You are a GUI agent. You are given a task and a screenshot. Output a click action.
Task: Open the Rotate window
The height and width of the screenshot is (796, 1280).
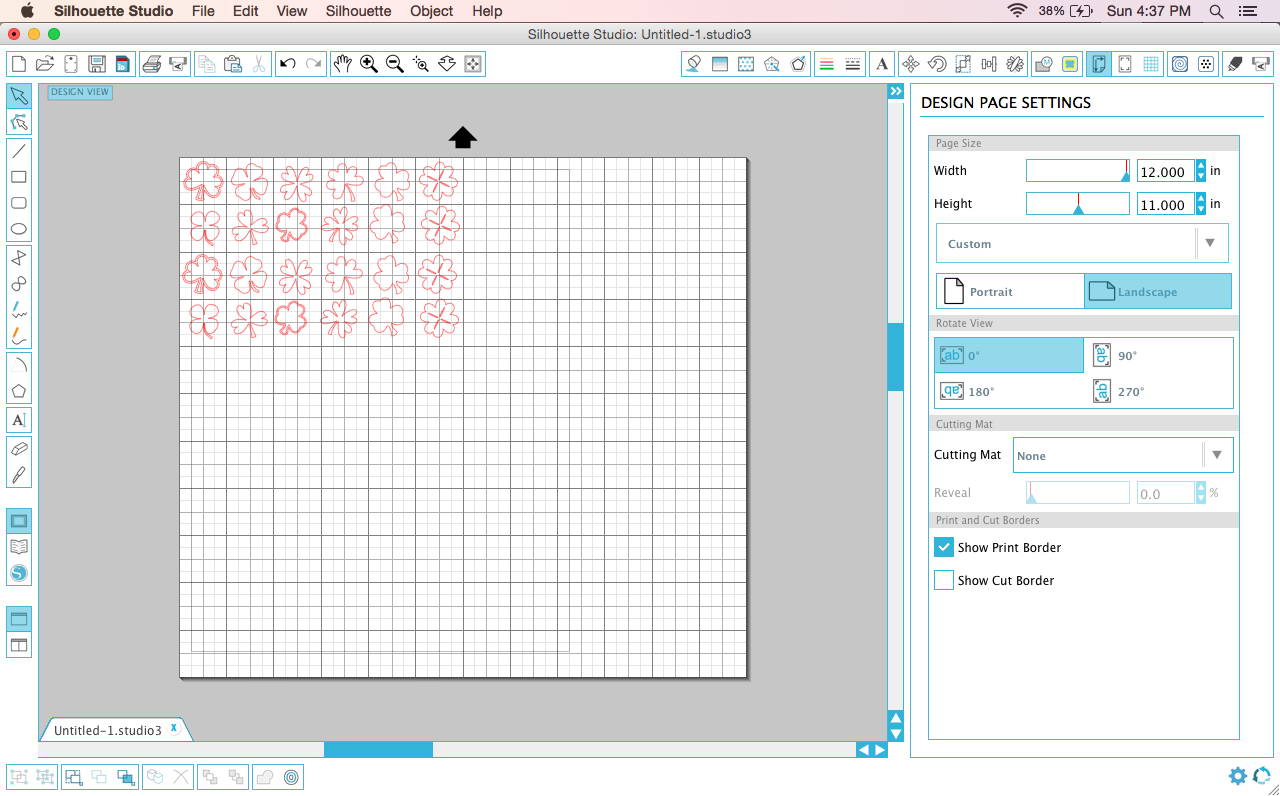[x=937, y=64]
